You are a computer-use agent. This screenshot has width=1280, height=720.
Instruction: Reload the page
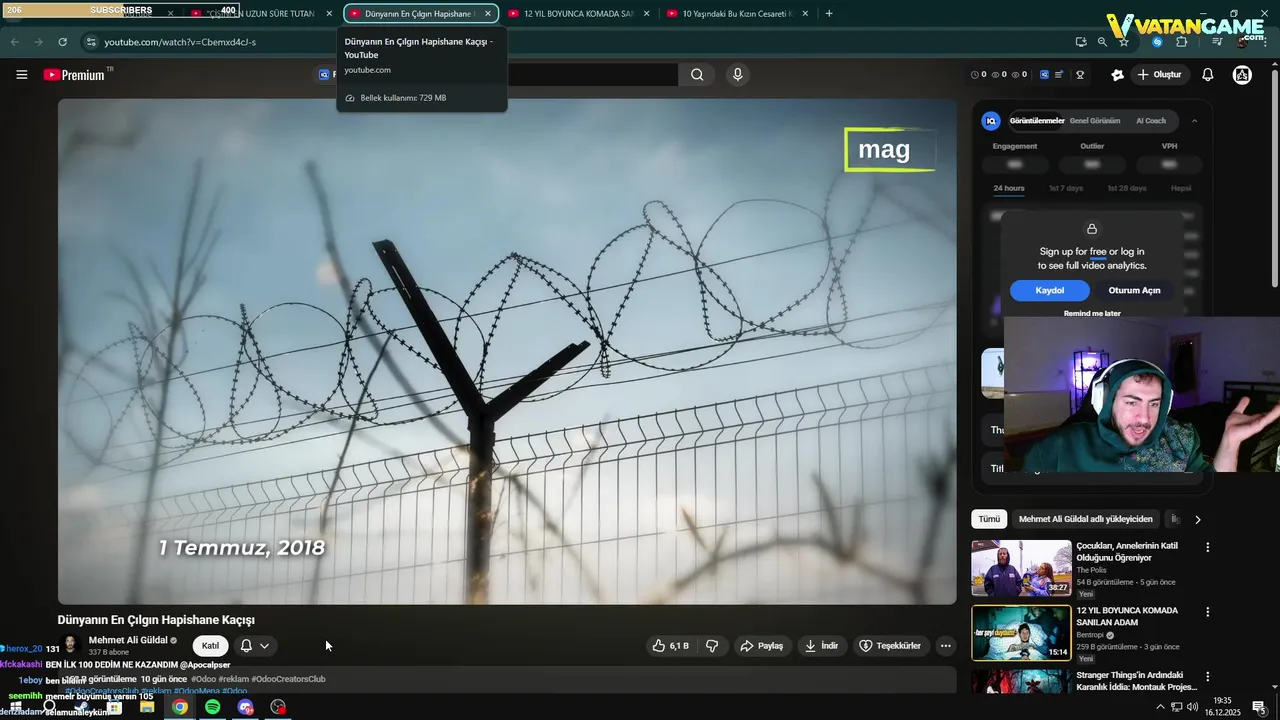click(62, 42)
